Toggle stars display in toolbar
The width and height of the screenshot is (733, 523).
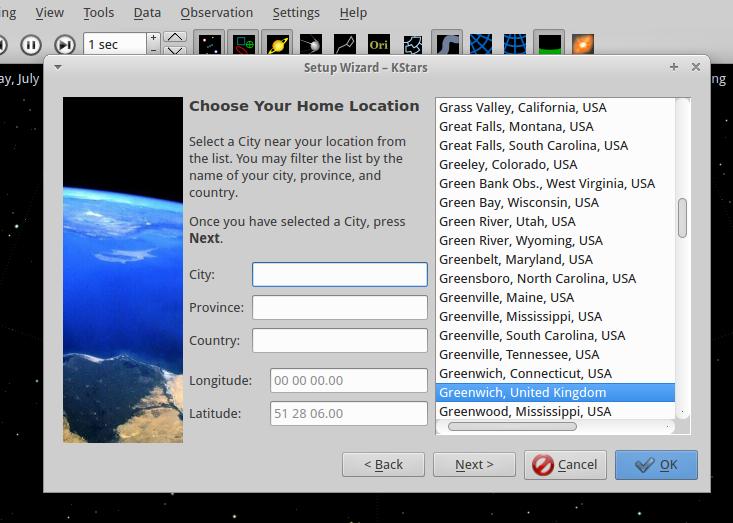209,44
